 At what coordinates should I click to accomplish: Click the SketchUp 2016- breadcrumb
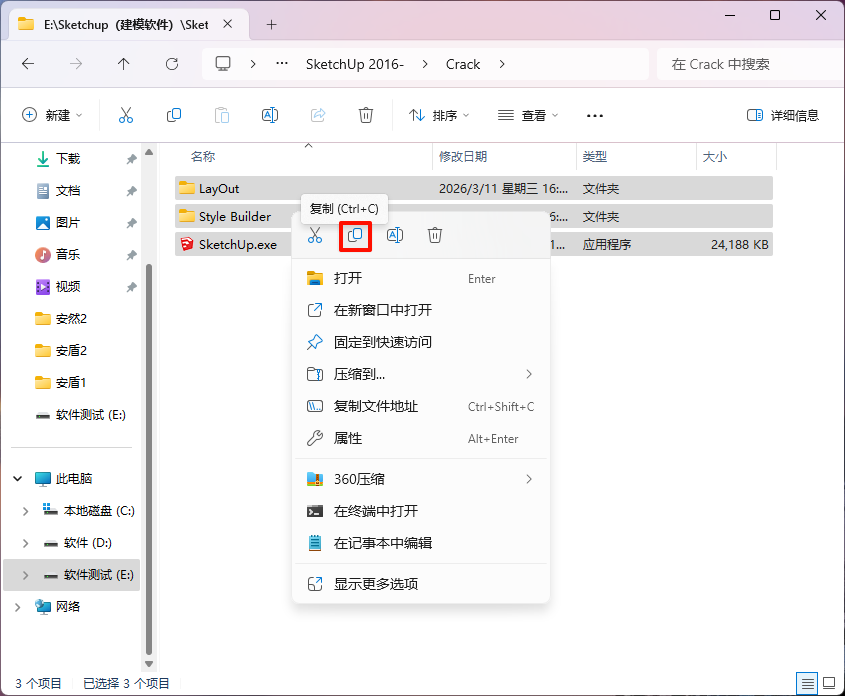pyautogui.click(x=355, y=64)
